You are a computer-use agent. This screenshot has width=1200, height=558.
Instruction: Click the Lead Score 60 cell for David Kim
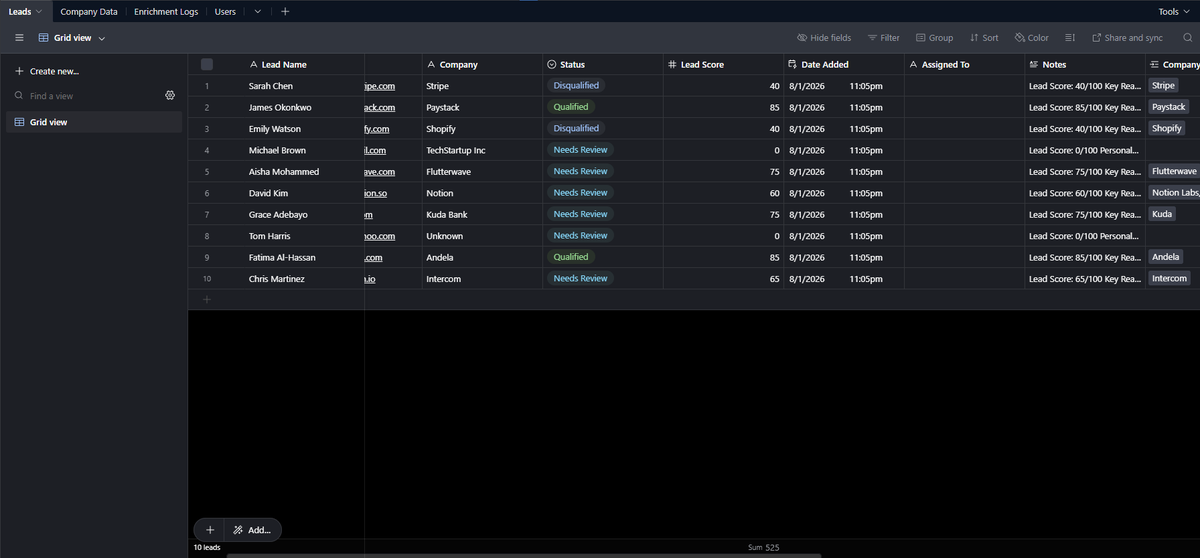point(723,193)
